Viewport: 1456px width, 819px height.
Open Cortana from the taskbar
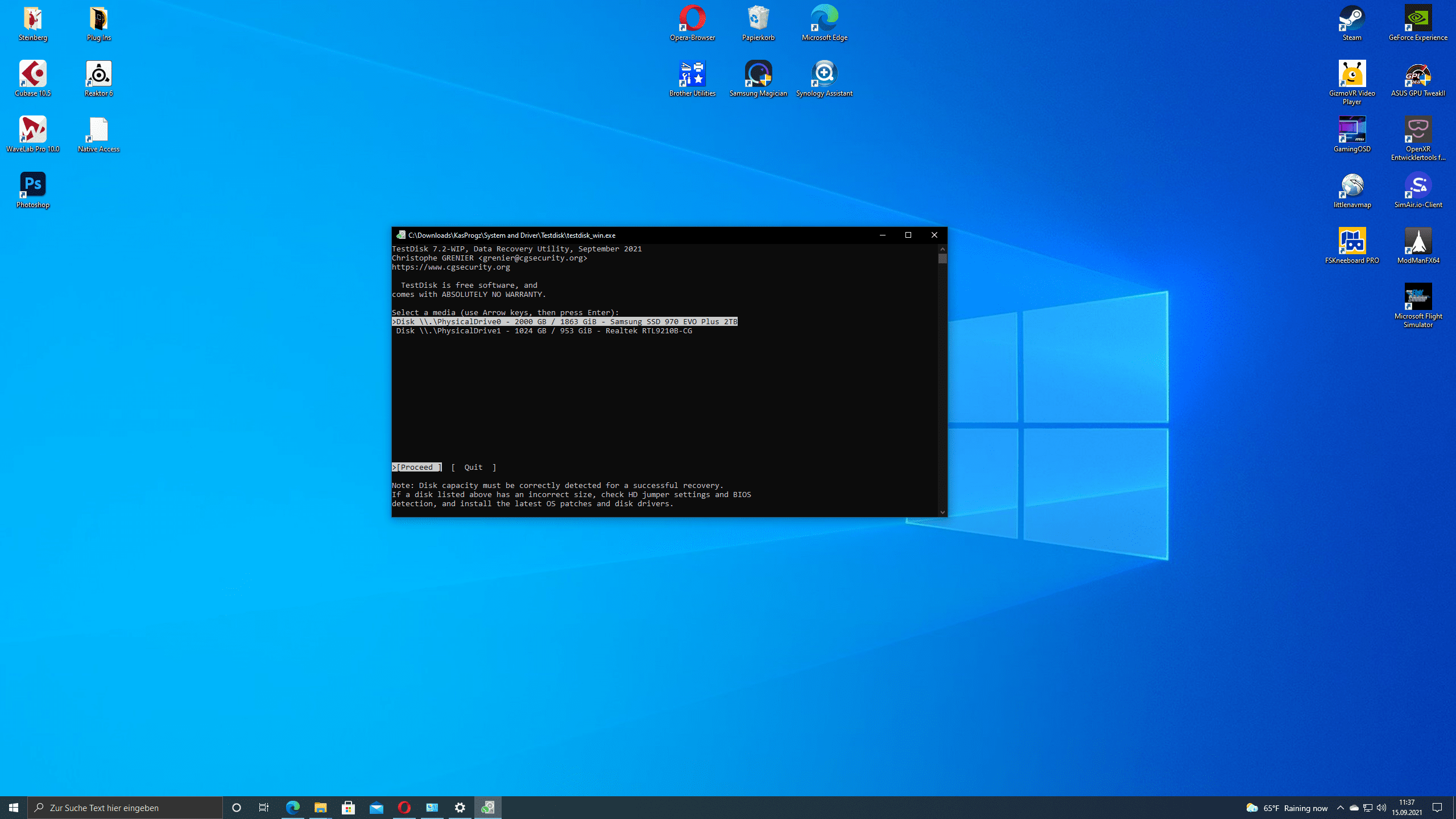pos(237,807)
